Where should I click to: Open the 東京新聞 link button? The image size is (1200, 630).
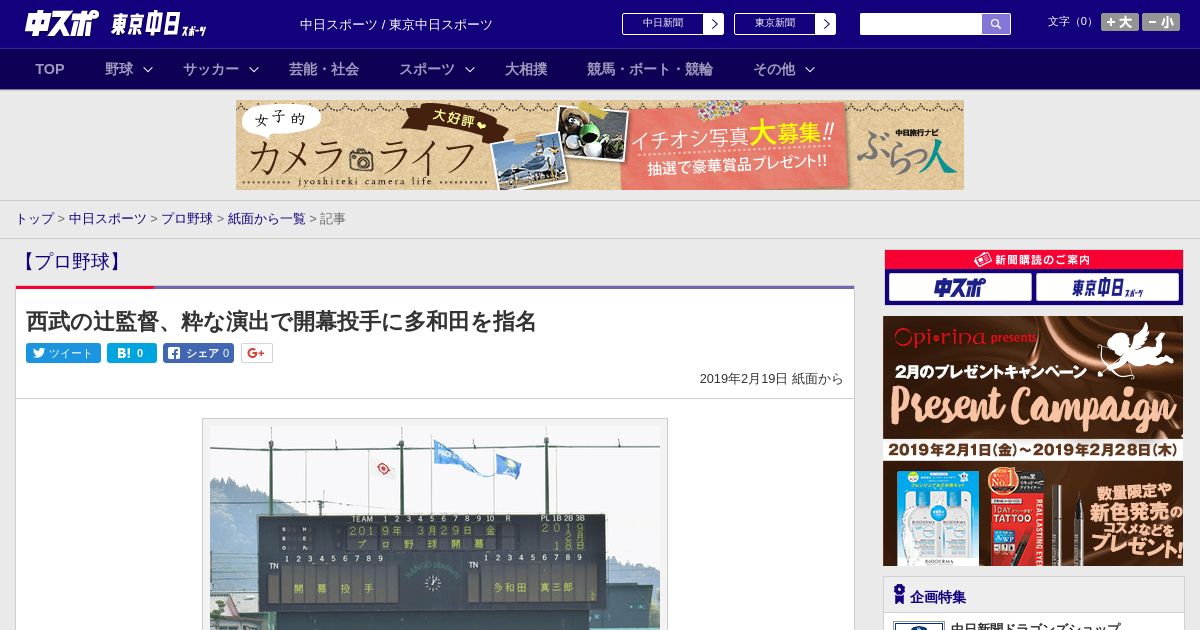pyautogui.click(x=785, y=24)
